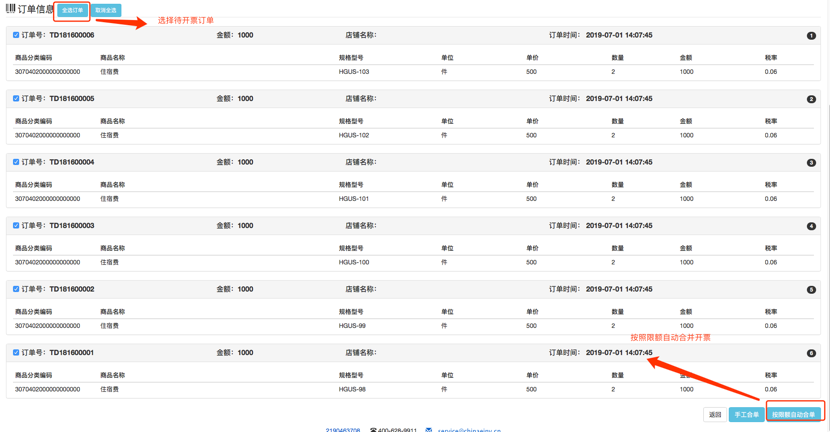Click model value HGUS-100
Image resolution: width=830 pixels, height=432 pixels.
(354, 262)
